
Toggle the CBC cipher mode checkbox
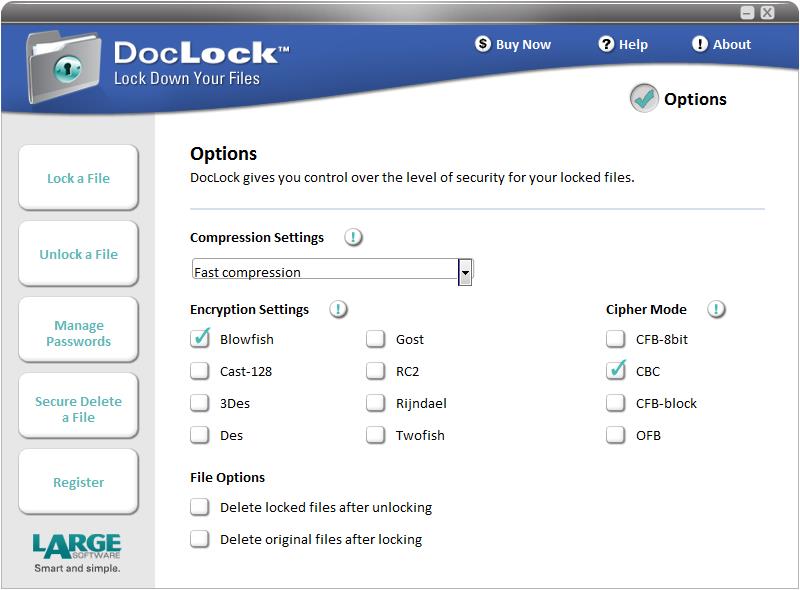615,371
